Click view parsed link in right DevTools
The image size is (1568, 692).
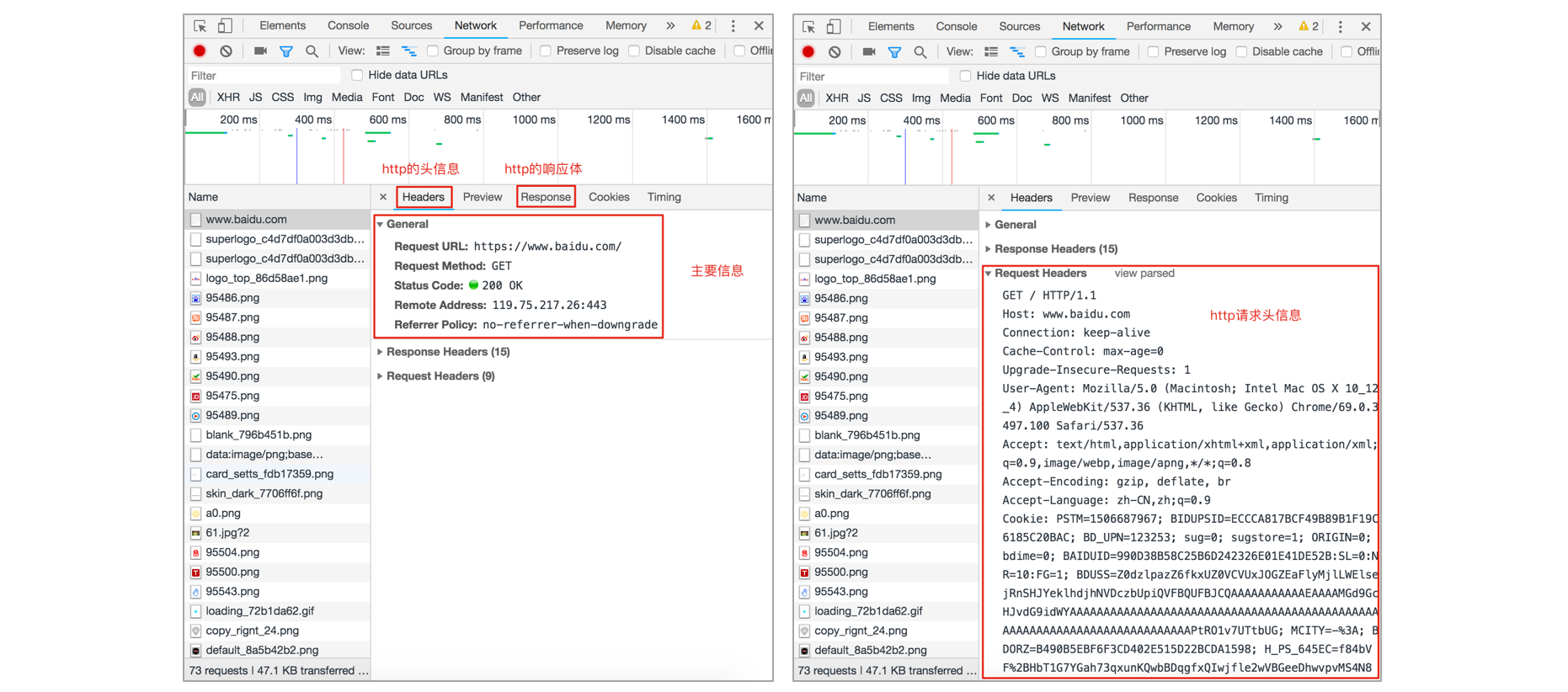1144,274
